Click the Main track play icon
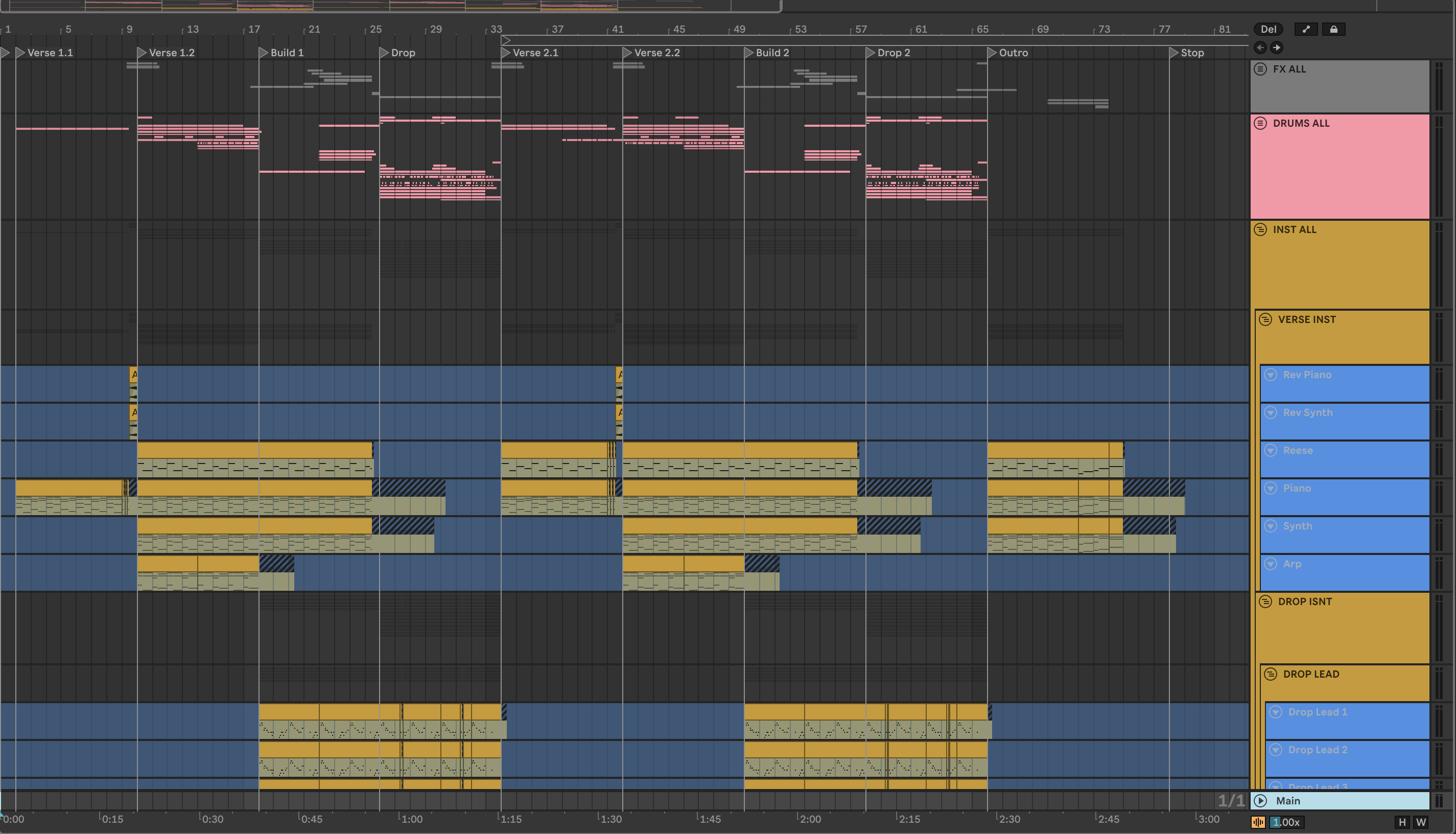Screen dimensions: 1456x834 click(x=1261, y=801)
